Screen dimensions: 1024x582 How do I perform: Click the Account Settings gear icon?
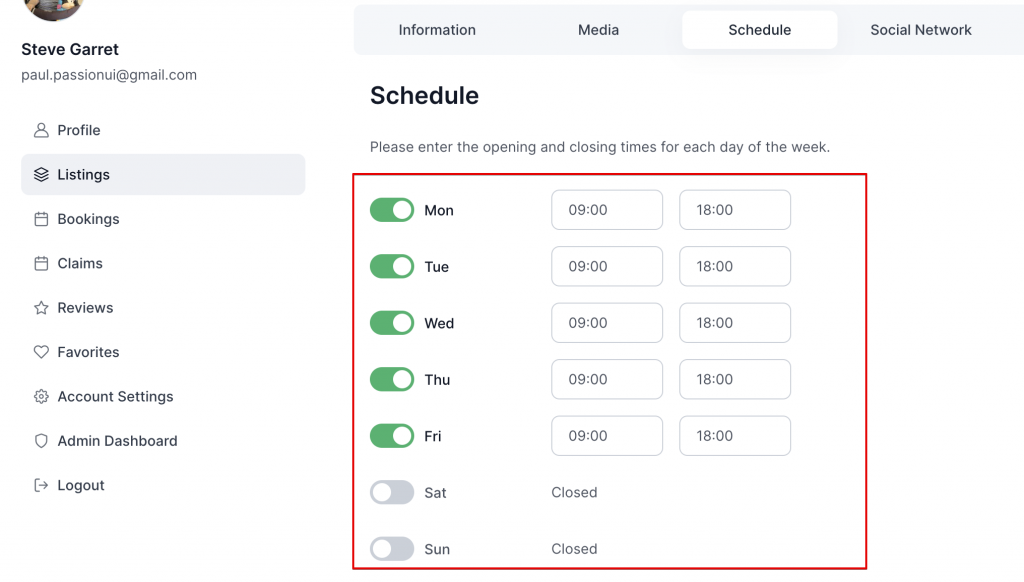[41, 396]
